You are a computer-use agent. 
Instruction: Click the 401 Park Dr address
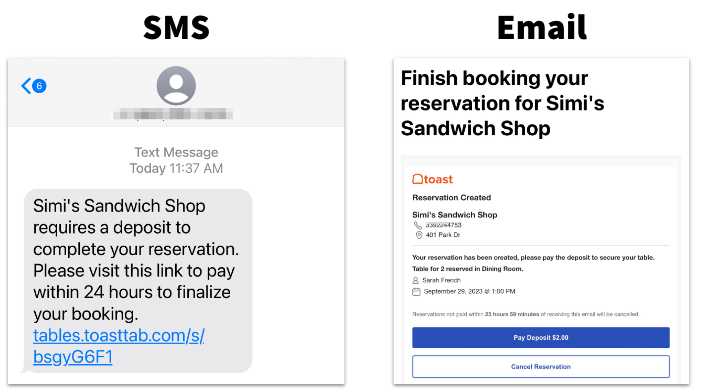point(443,235)
